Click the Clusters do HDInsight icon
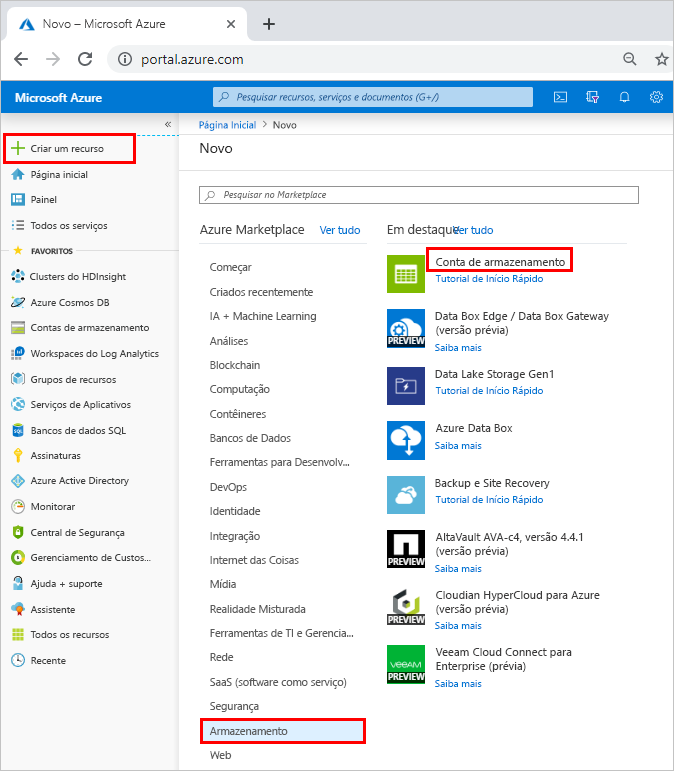This screenshot has height=771, width=674. point(18,276)
